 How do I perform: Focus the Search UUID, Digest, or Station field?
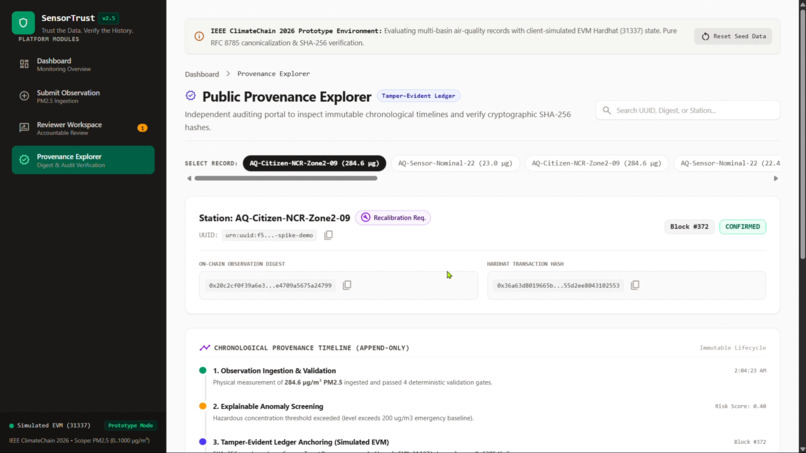(688, 110)
